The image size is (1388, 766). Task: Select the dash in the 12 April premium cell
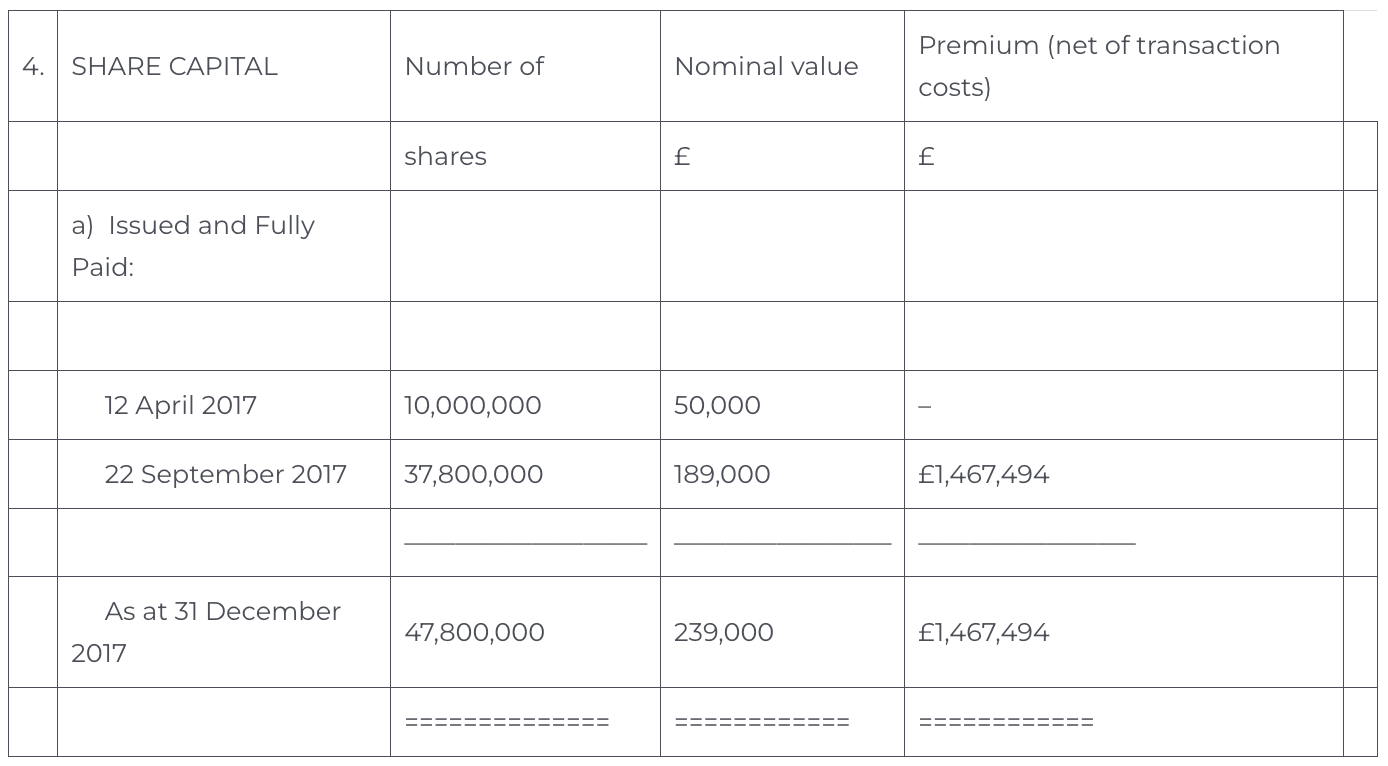(x=925, y=406)
